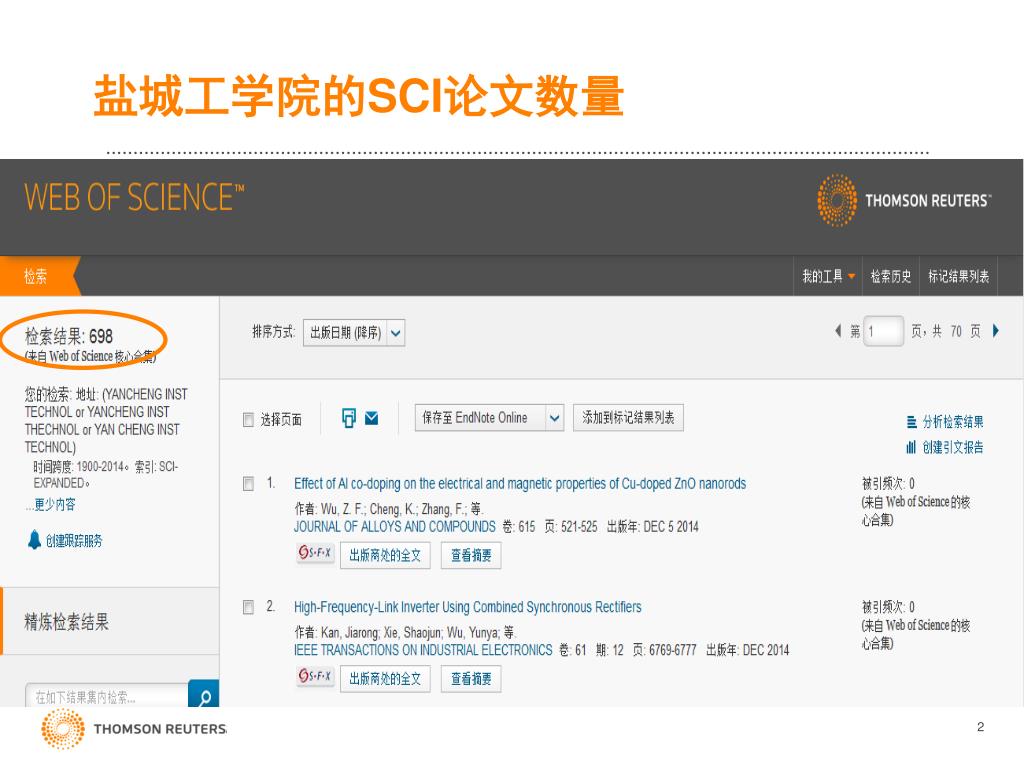Click the 分析检索结果 link

click(x=953, y=422)
